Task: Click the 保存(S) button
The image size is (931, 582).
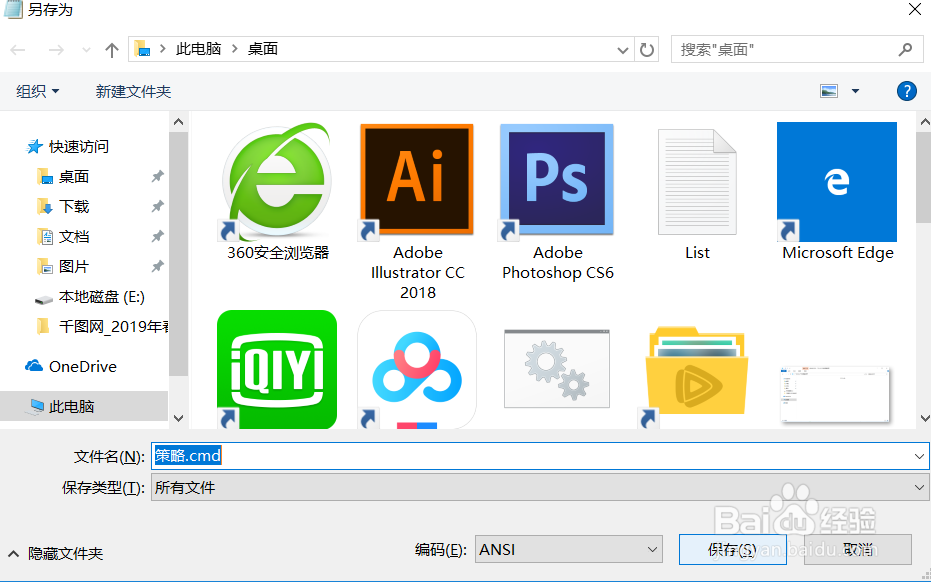Action: 733,549
